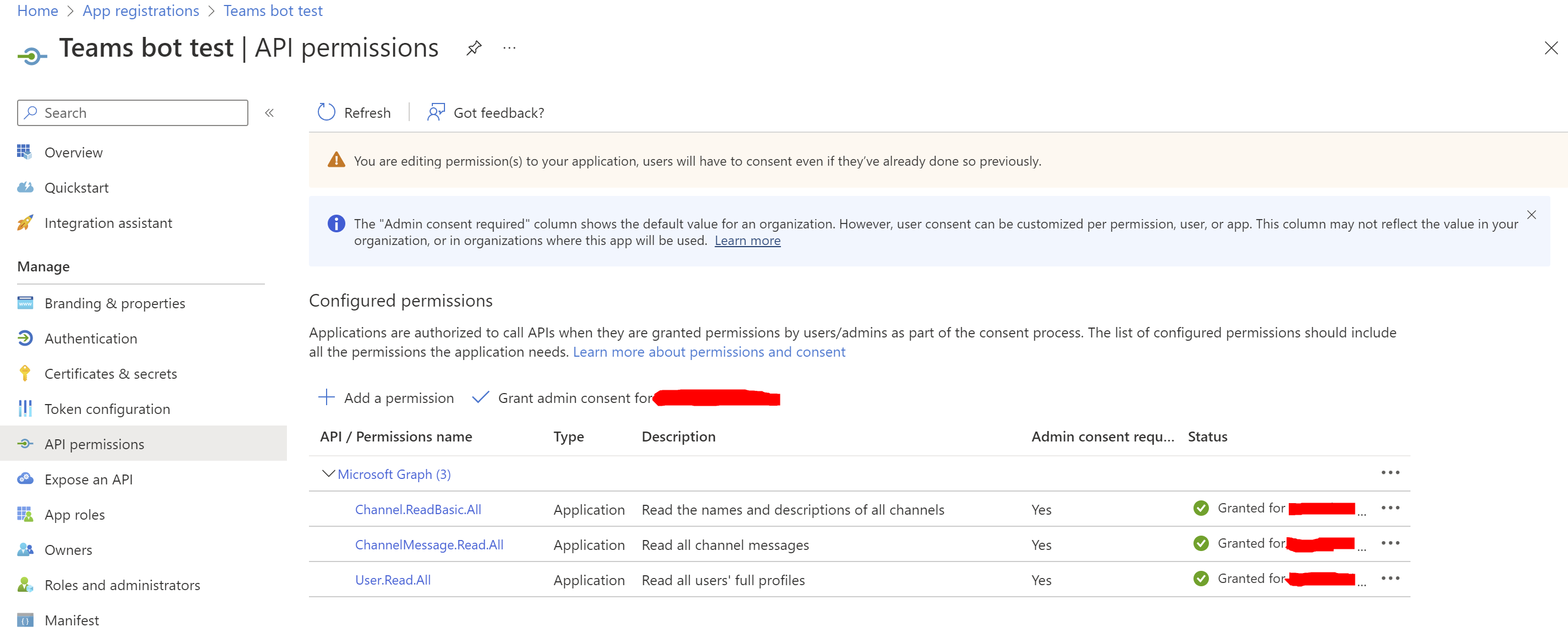Open Authentication settings
This screenshot has height=638, width=1568.
91,339
